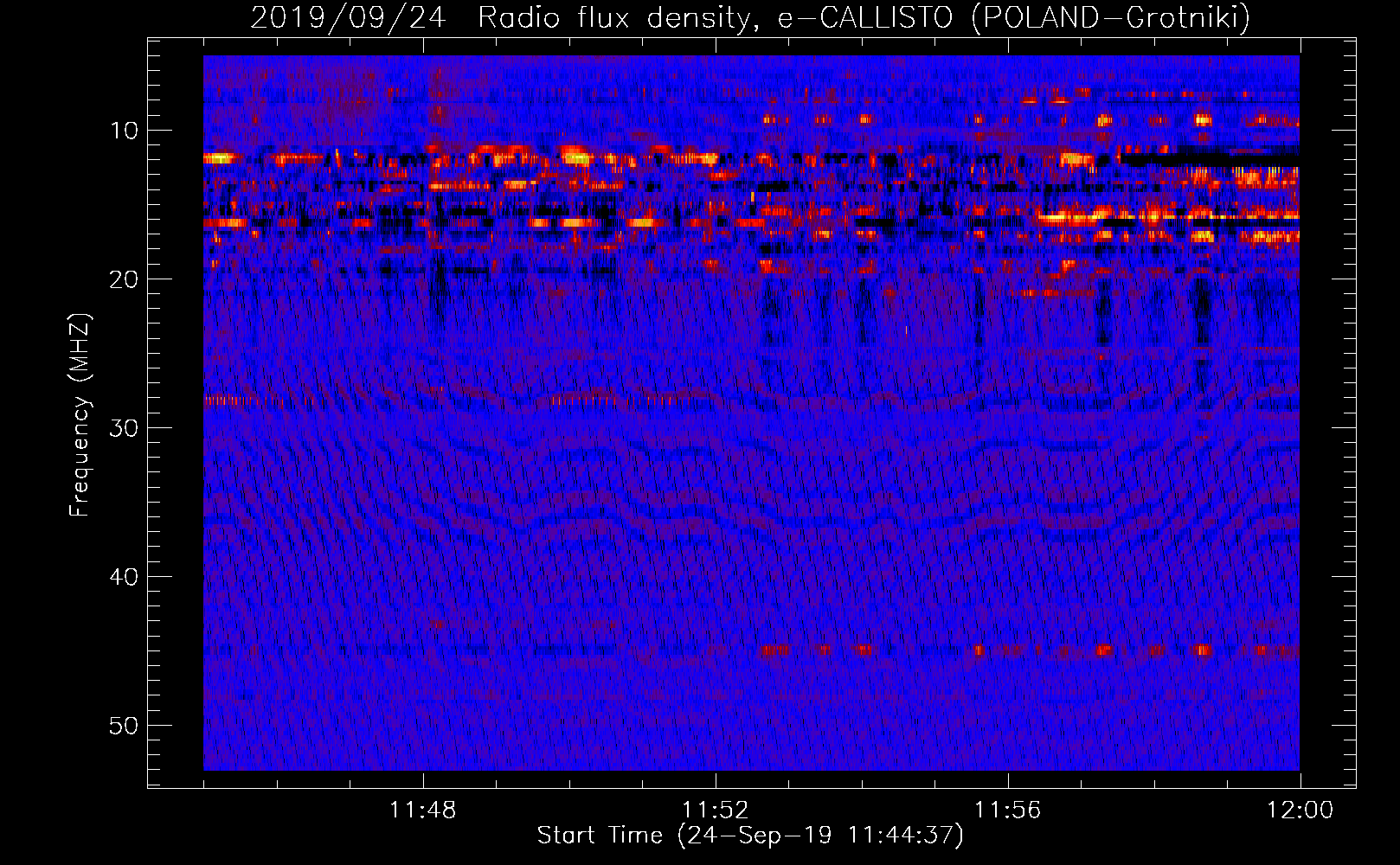Click the date 2019/09/24 in the title

[x=348, y=17]
